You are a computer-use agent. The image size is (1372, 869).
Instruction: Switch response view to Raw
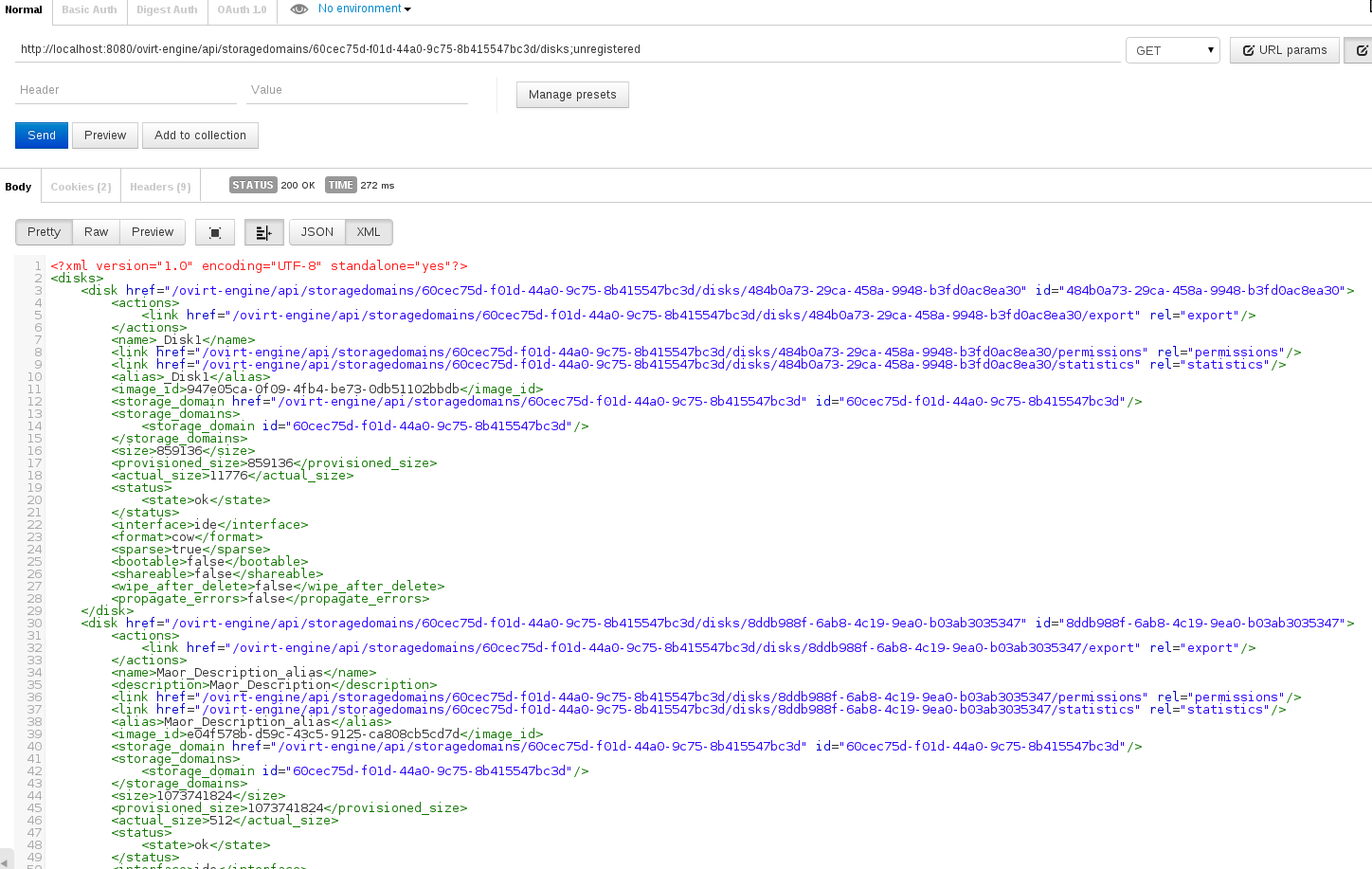tap(96, 232)
